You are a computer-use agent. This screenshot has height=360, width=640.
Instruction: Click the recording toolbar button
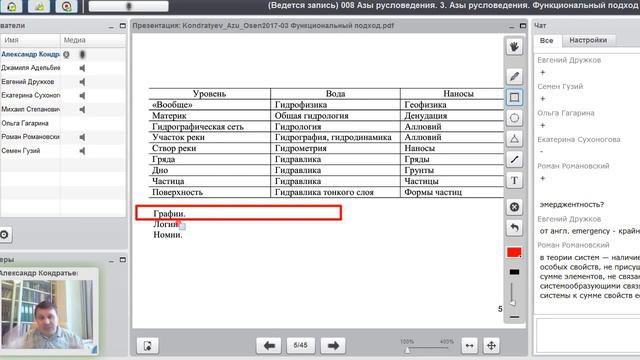[x=66, y=6]
